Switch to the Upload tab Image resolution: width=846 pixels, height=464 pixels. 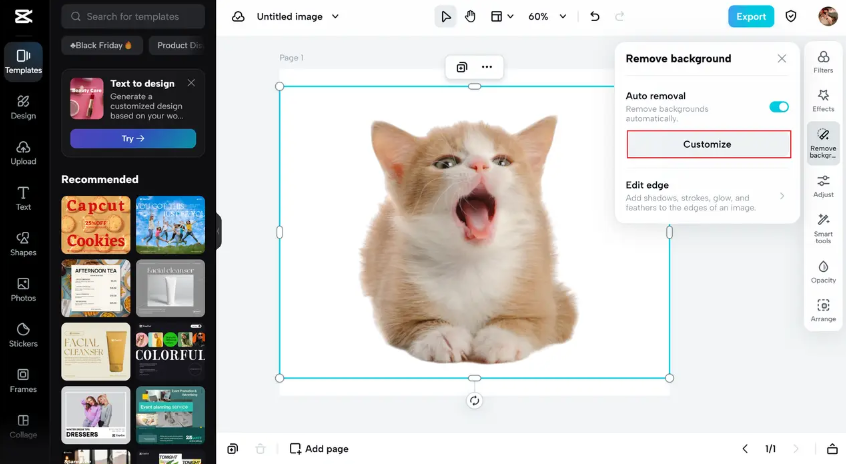coord(23,153)
